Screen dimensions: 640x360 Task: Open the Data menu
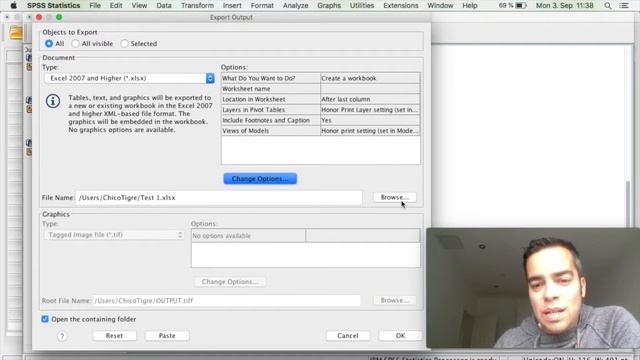[164, 5]
